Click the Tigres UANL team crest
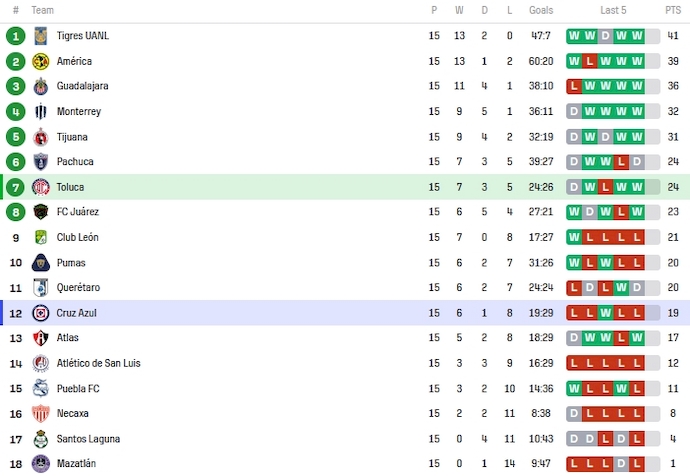 coord(41,36)
